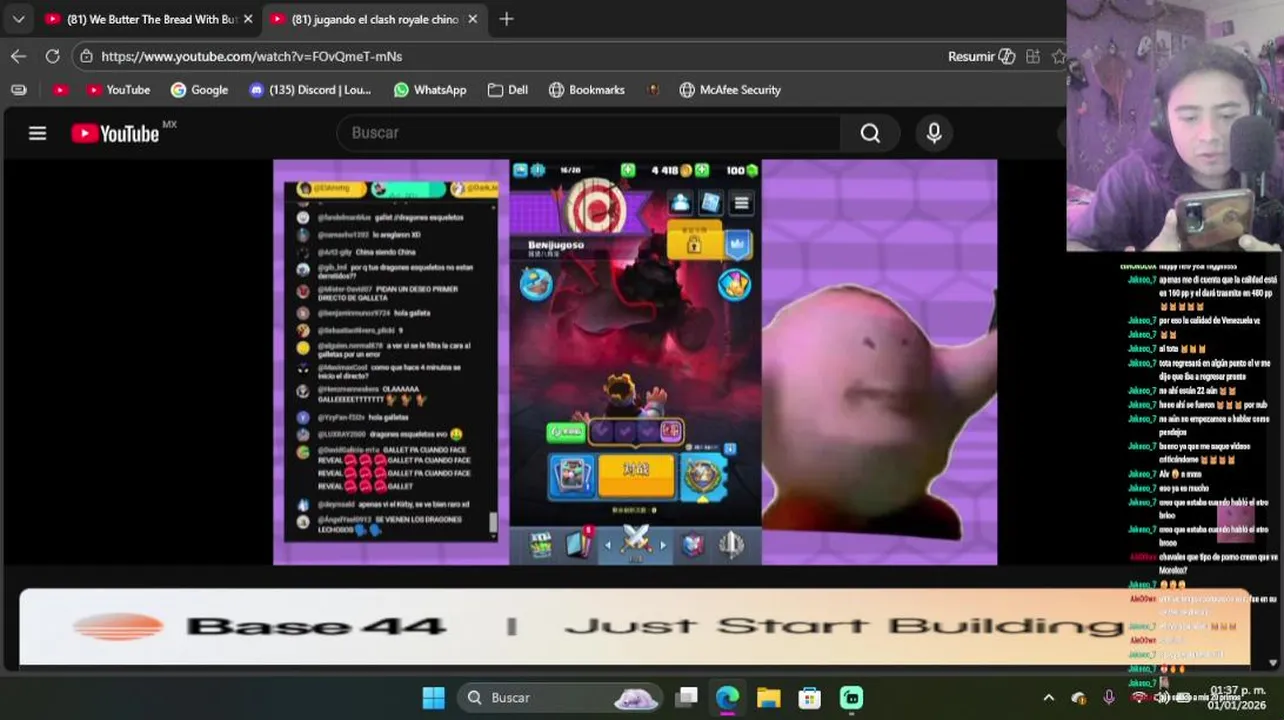The width and height of the screenshot is (1284, 720).
Task: Open Microsoft Store from the taskbar
Action: (x=810, y=697)
